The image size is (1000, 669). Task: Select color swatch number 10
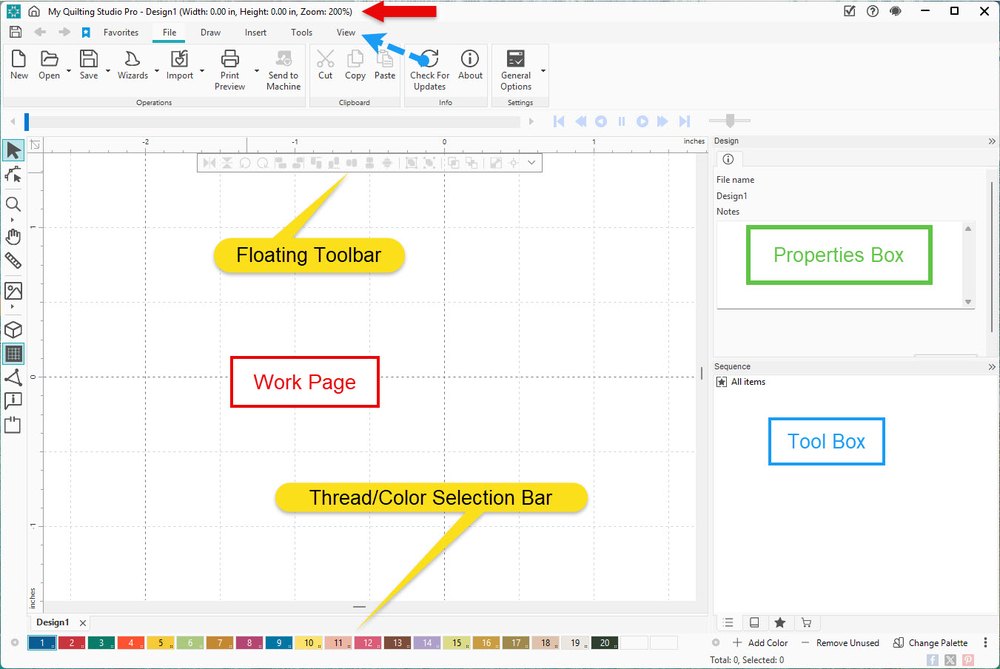pos(309,643)
